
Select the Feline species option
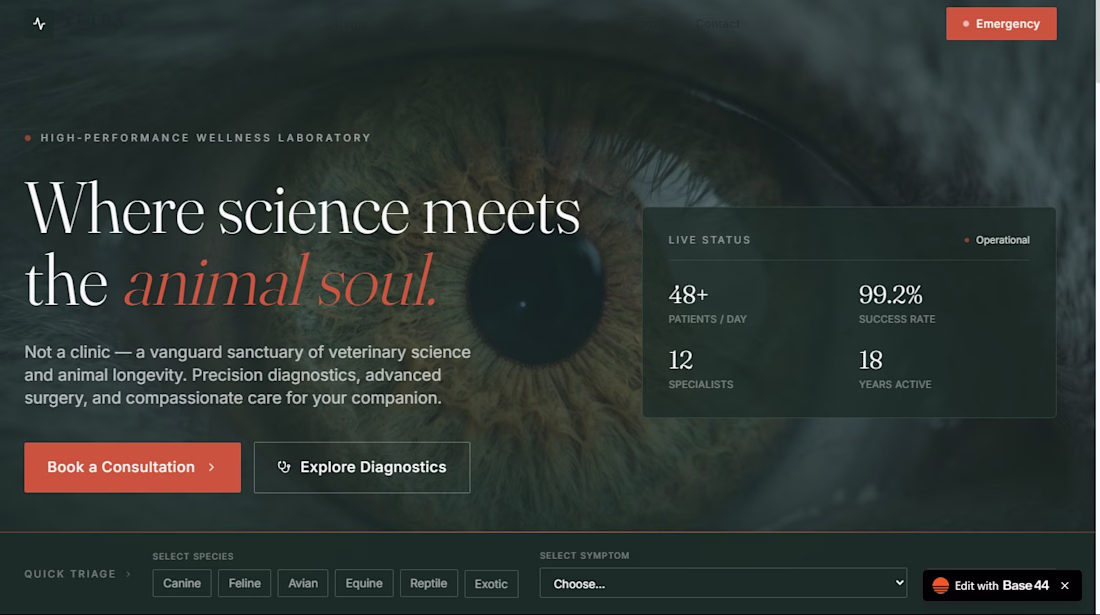[244, 583]
